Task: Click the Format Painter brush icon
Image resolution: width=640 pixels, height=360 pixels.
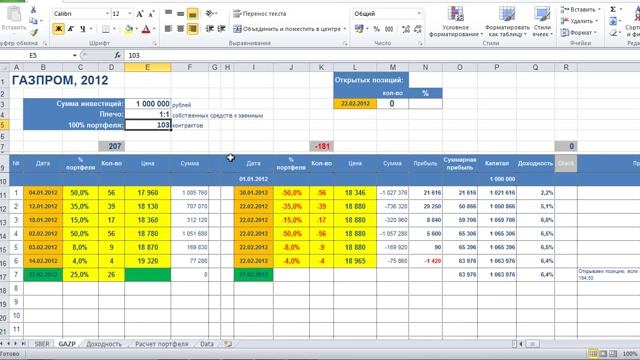Action: [x=33, y=32]
